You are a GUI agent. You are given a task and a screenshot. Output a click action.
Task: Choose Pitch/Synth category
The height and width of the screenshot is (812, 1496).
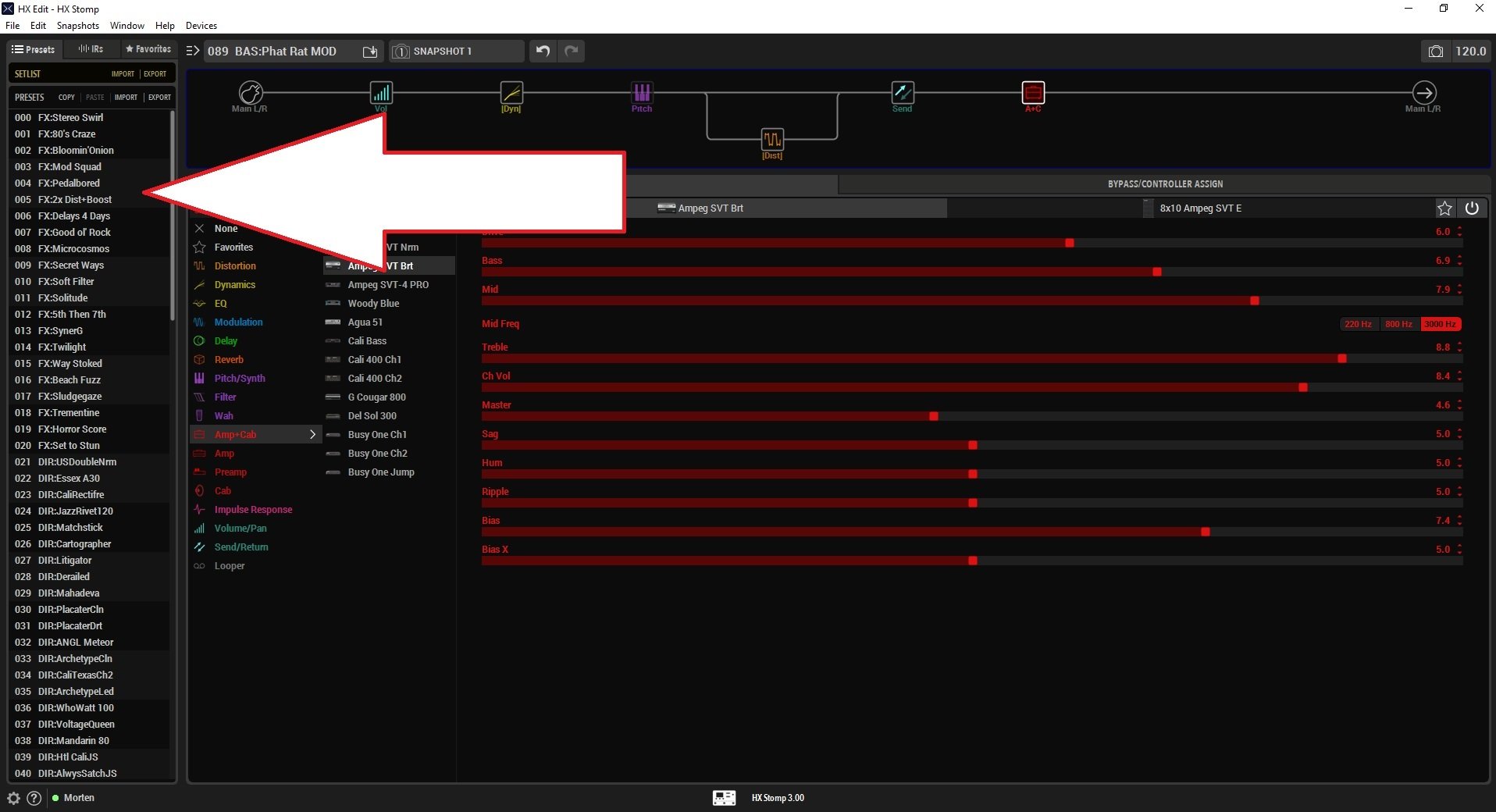[x=240, y=379]
